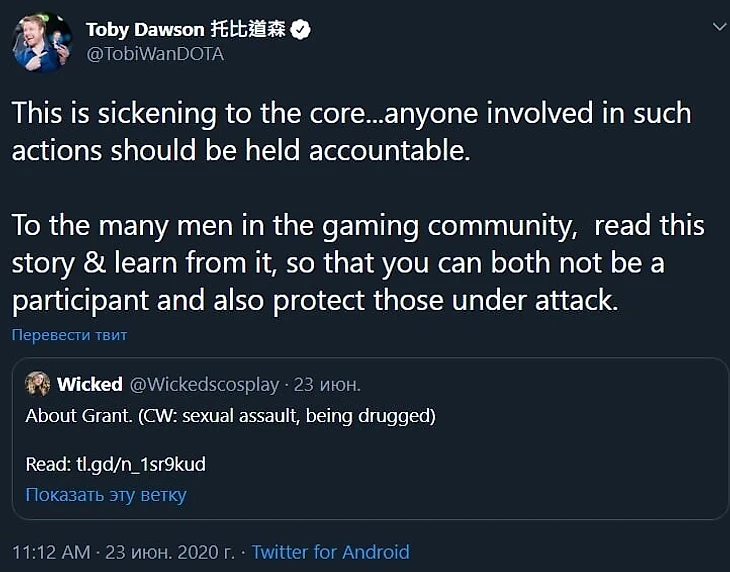The image size is (730, 572).
Task: Click the Wicked display name in quoted tweet
Action: click(x=90, y=384)
